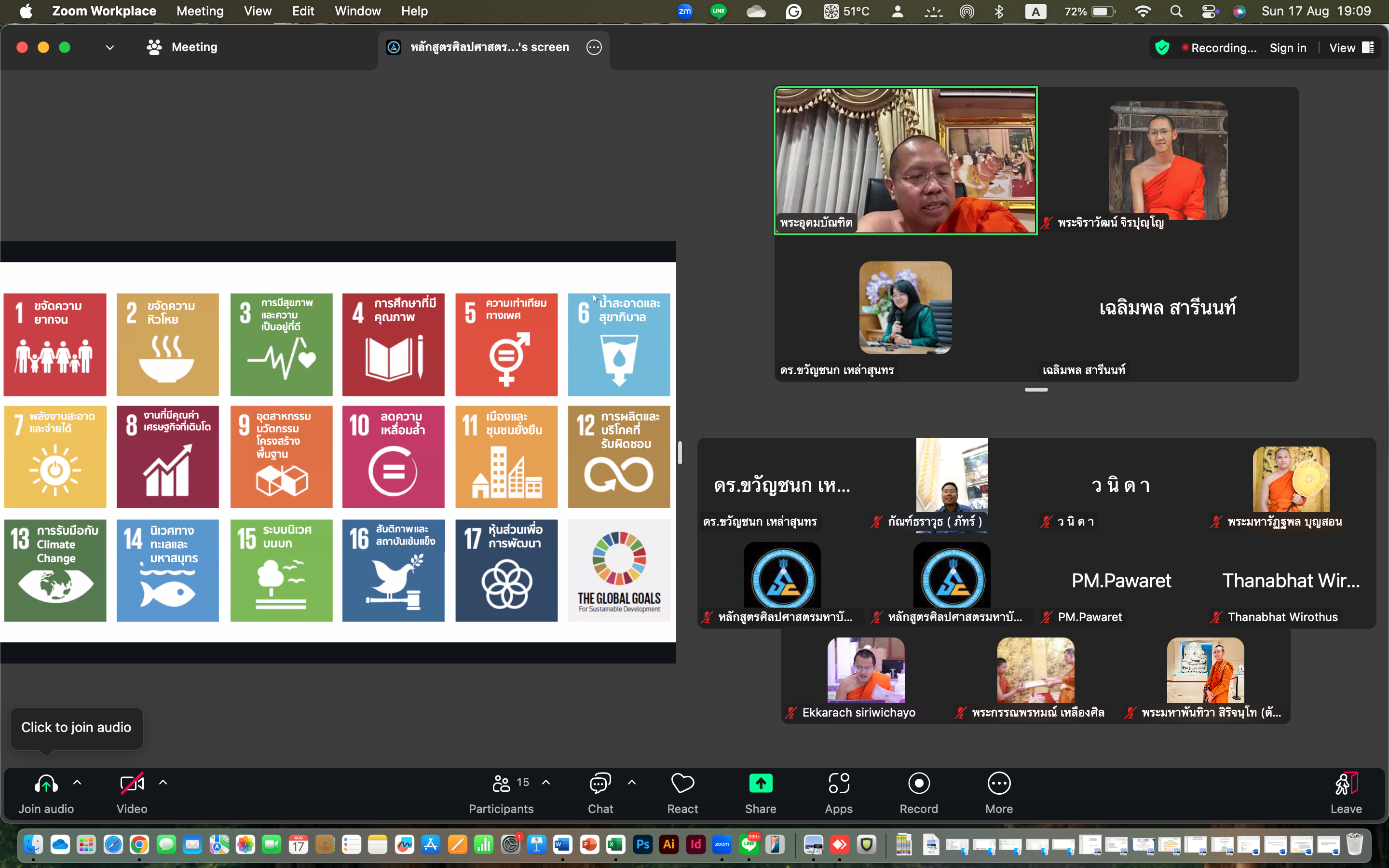Open Google Chrome in the Dock
Image resolution: width=1389 pixels, height=868 pixels.
click(x=139, y=844)
